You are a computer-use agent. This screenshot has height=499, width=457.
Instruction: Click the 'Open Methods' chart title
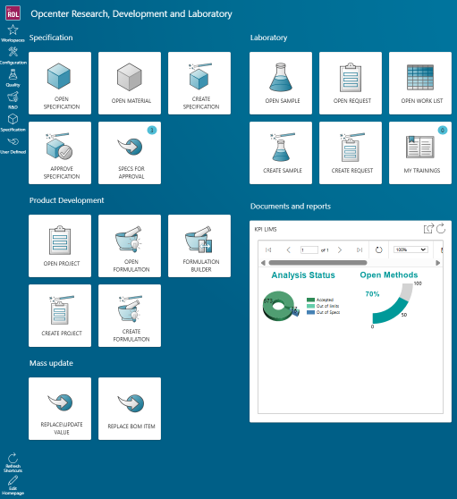click(389, 275)
